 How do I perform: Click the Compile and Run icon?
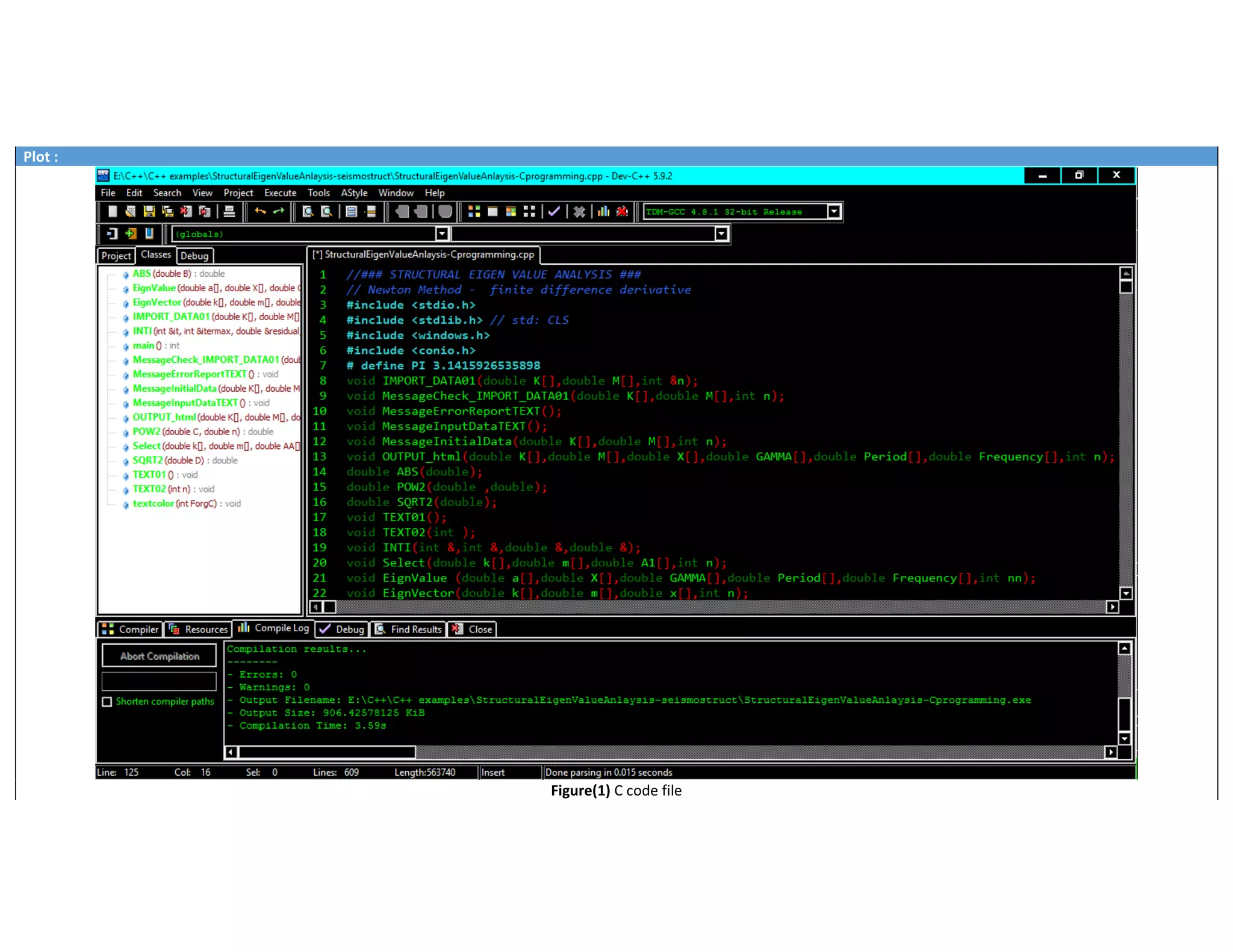(511, 211)
